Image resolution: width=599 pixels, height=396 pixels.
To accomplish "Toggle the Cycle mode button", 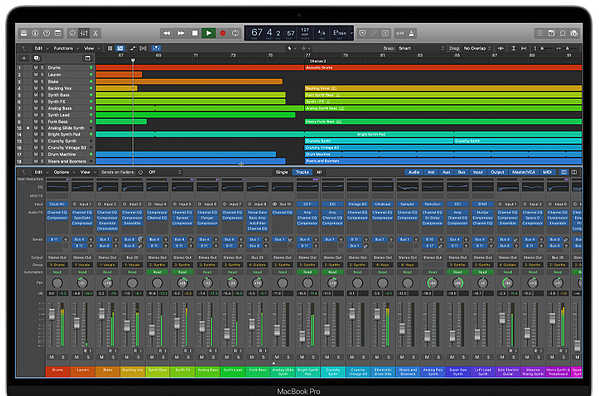I will 235,33.
